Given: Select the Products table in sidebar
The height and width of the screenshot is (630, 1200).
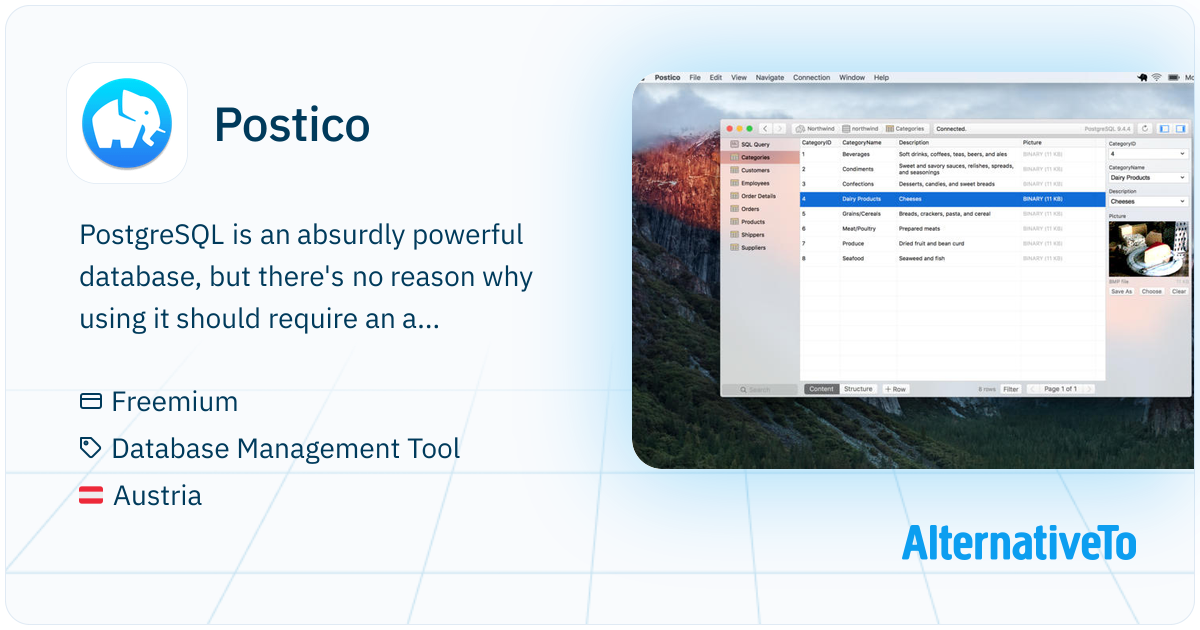Looking at the screenshot, I should tap(760, 222).
